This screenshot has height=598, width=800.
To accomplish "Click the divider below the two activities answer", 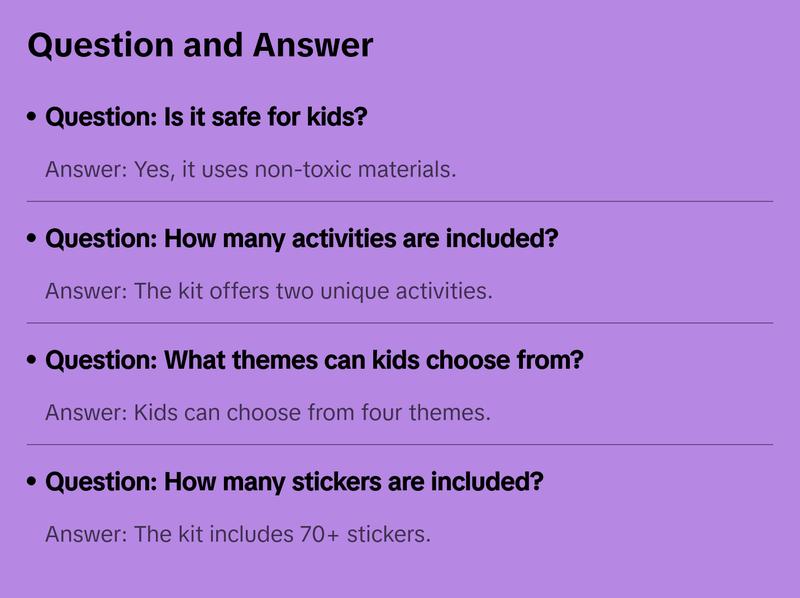I will pyautogui.click(x=400, y=323).
